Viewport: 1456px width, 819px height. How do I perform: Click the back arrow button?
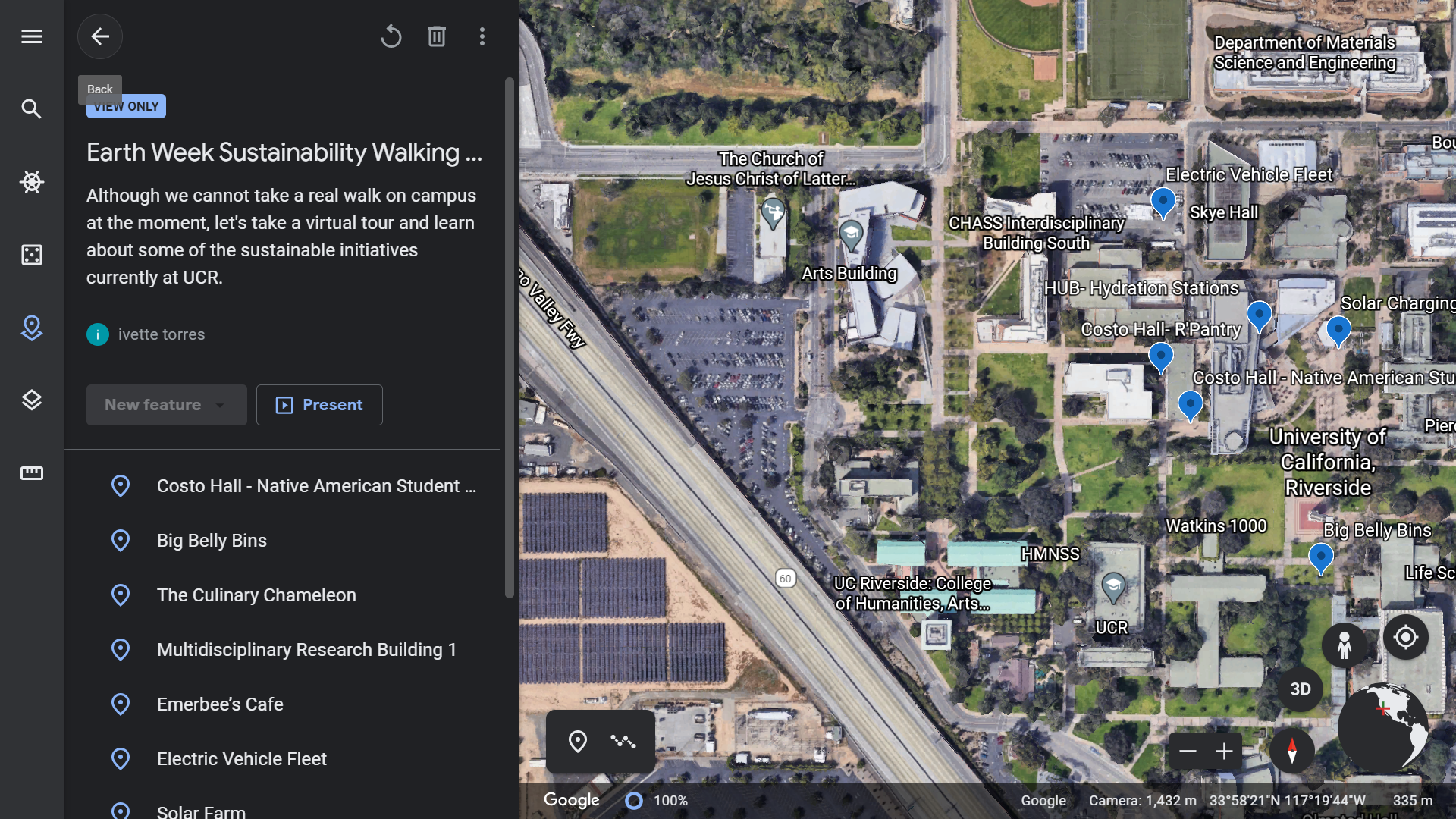coord(100,36)
